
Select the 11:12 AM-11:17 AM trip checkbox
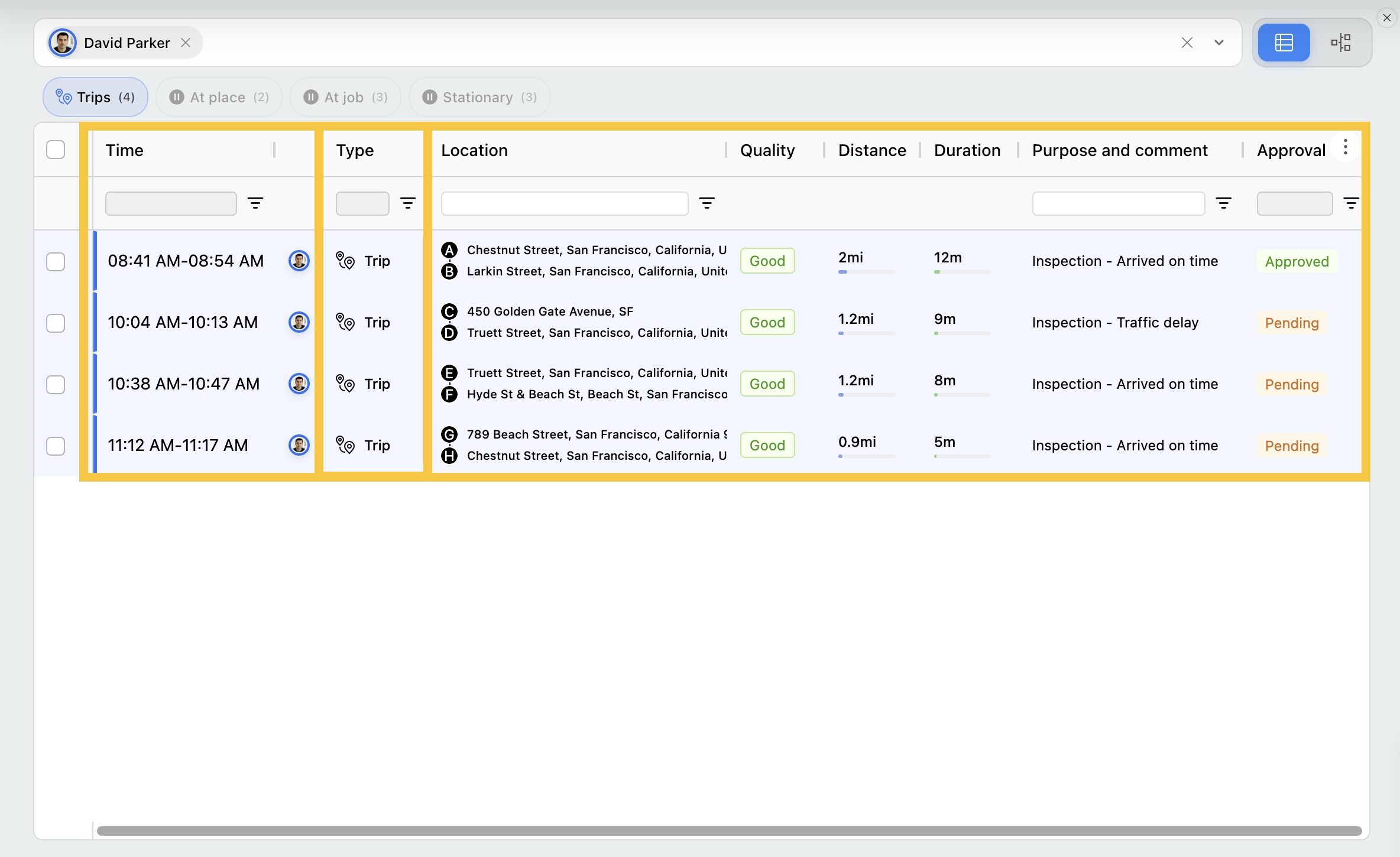[x=56, y=446]
